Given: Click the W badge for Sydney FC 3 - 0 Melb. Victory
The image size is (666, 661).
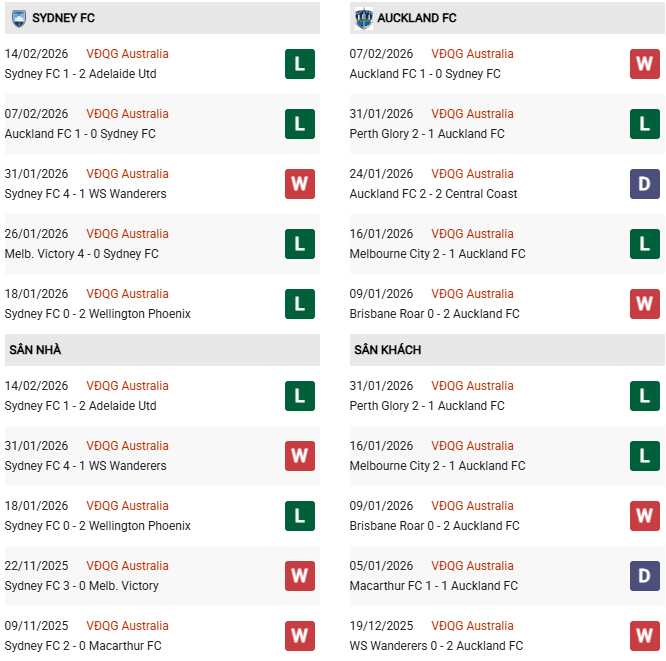Looking at the screenshot, I should (299, 576).
